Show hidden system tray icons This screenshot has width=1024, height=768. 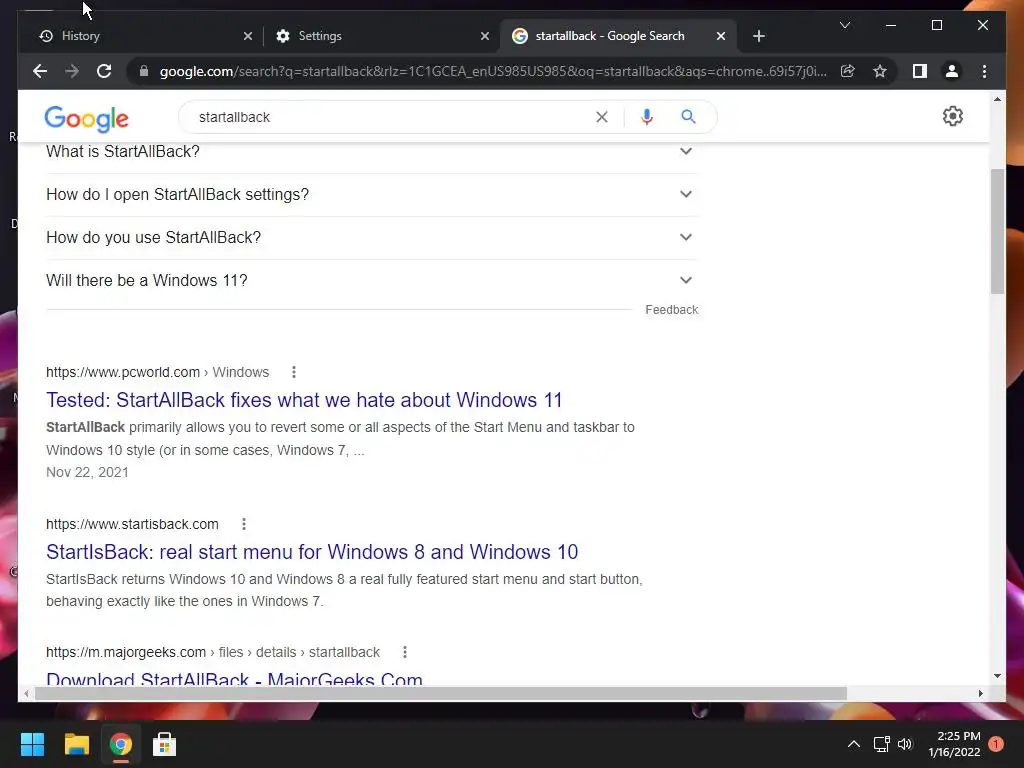point(854,744)
